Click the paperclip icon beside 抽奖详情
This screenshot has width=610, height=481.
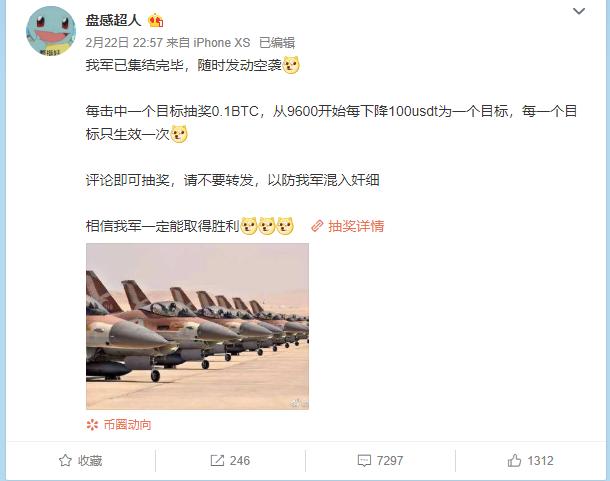(317, 226)
